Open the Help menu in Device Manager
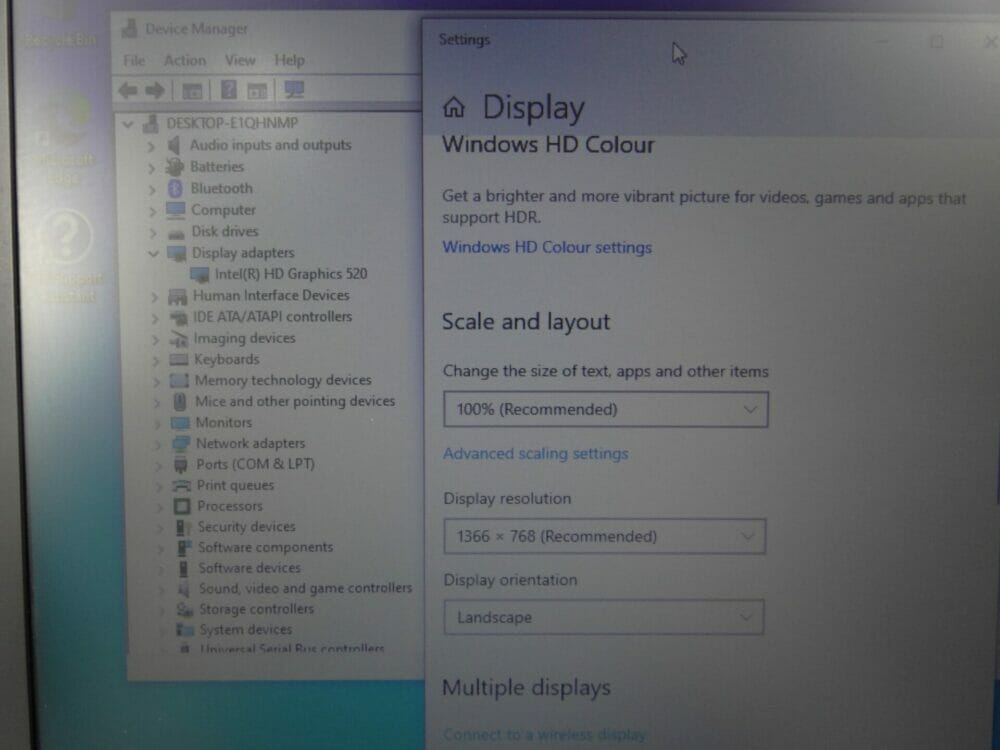This screenshot has width=1000, height=750. point(290,61)
